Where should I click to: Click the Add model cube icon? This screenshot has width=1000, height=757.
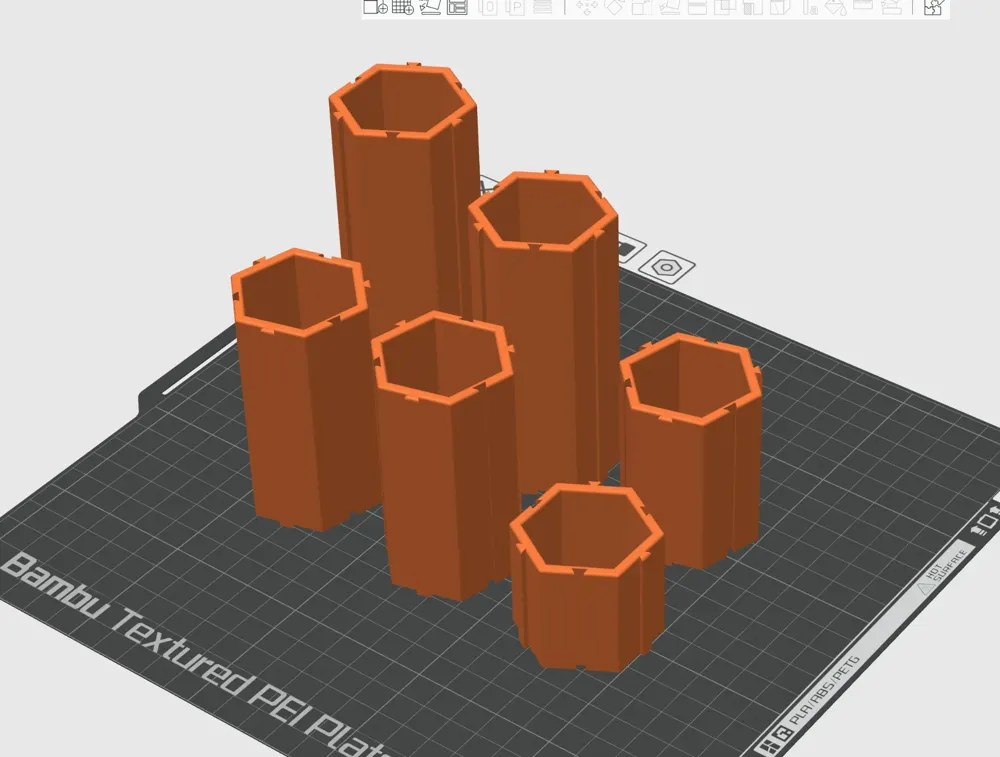tap(376, 7)
